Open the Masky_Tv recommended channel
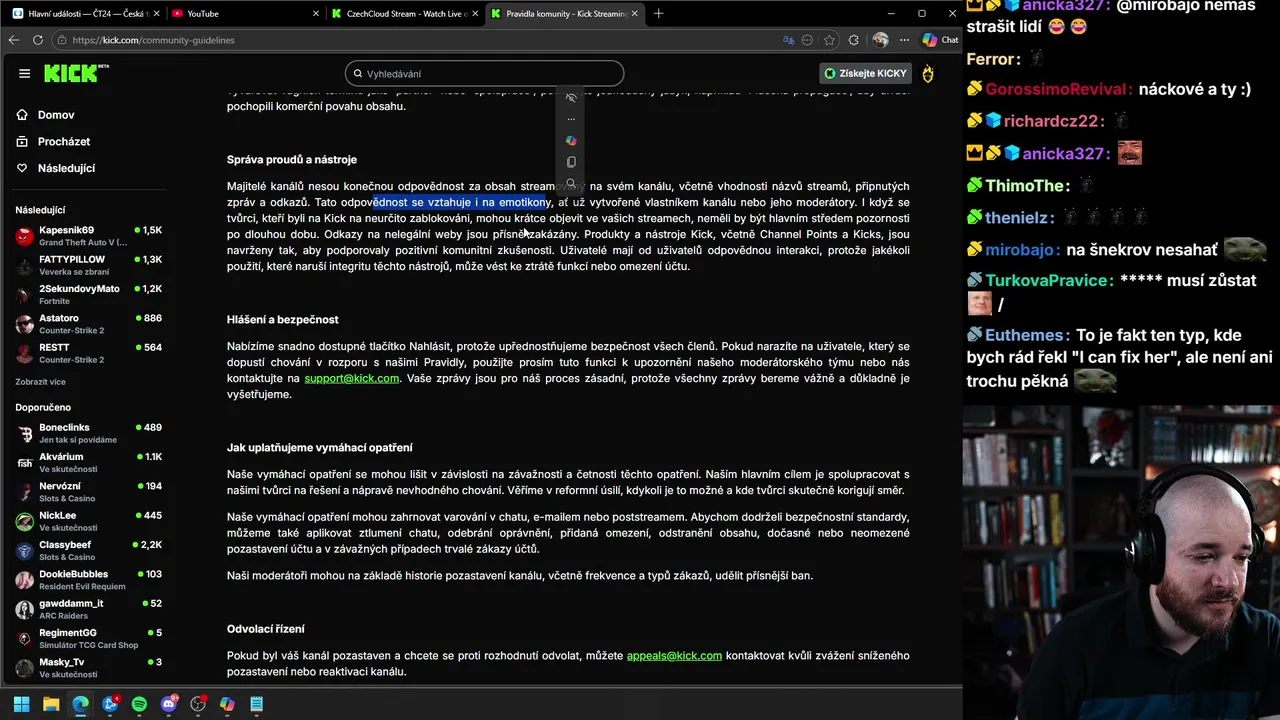This screenshot has height=720, width=1280. click(x=88, y=667)
